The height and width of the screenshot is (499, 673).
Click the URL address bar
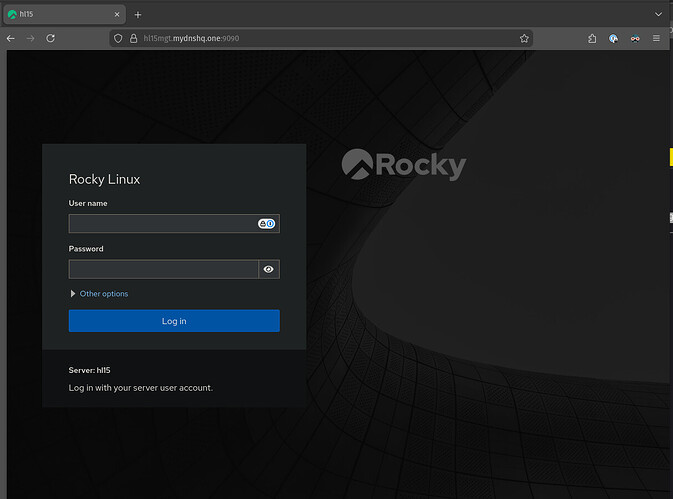[x=320, y=38]
